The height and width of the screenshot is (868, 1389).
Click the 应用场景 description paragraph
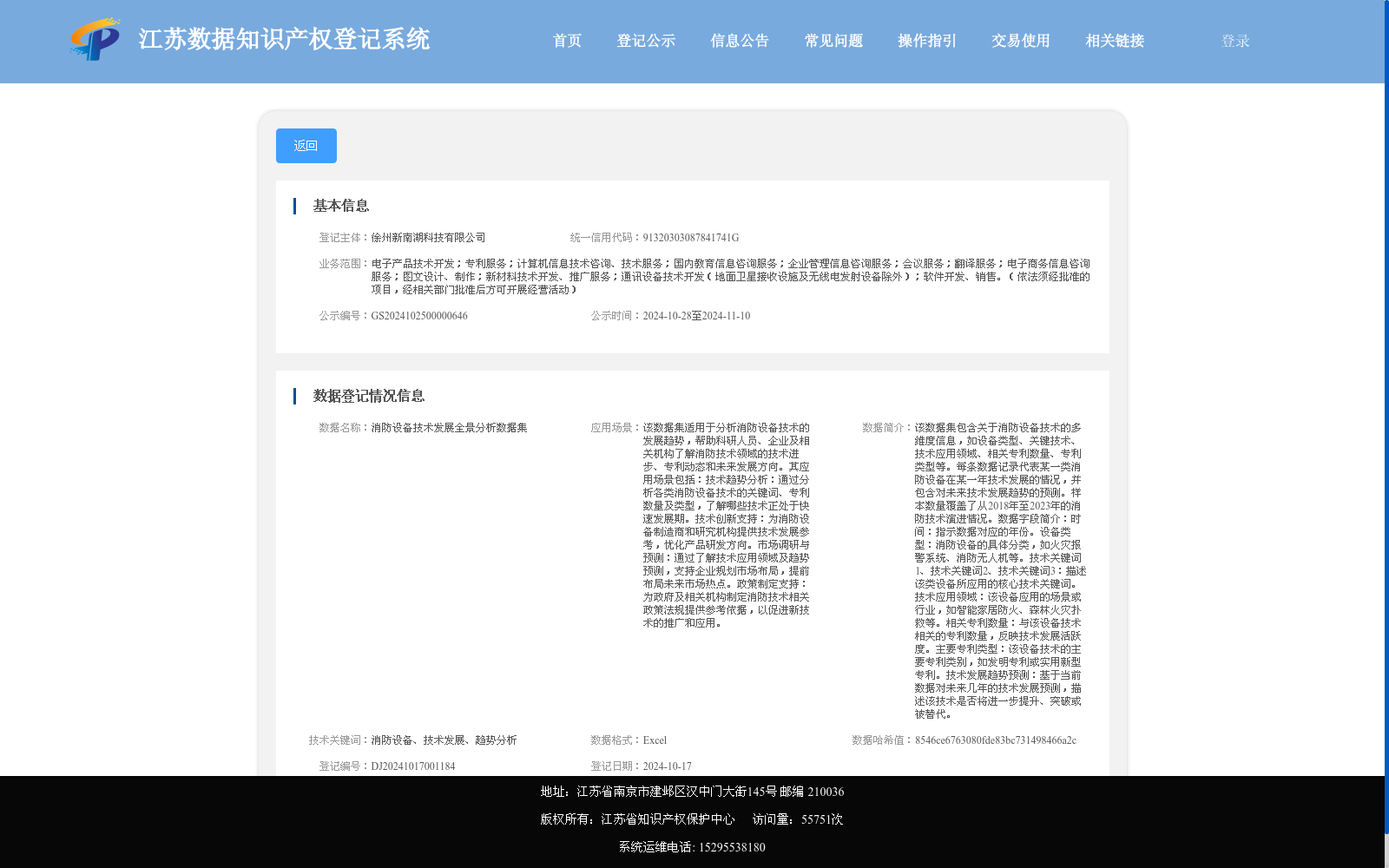[727, 525]
